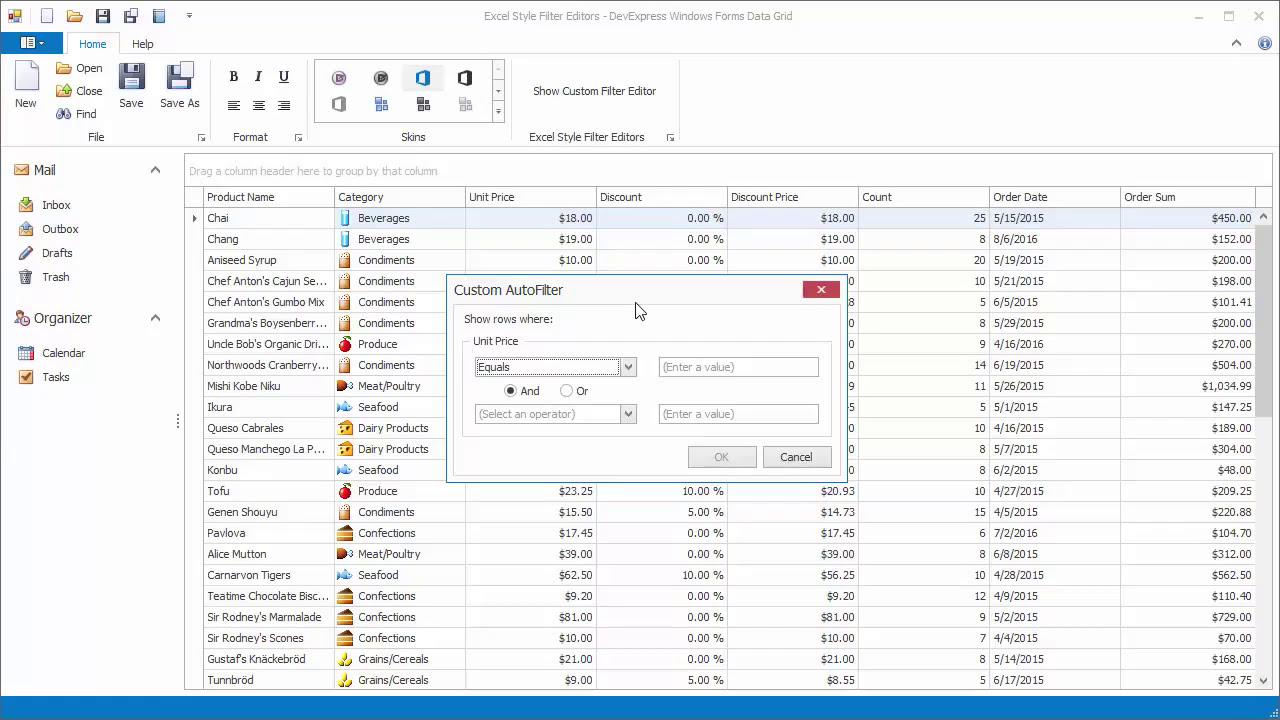Select the gray Office skin
This screenshot has width=1280, height=720.
[x=339, y=104]
